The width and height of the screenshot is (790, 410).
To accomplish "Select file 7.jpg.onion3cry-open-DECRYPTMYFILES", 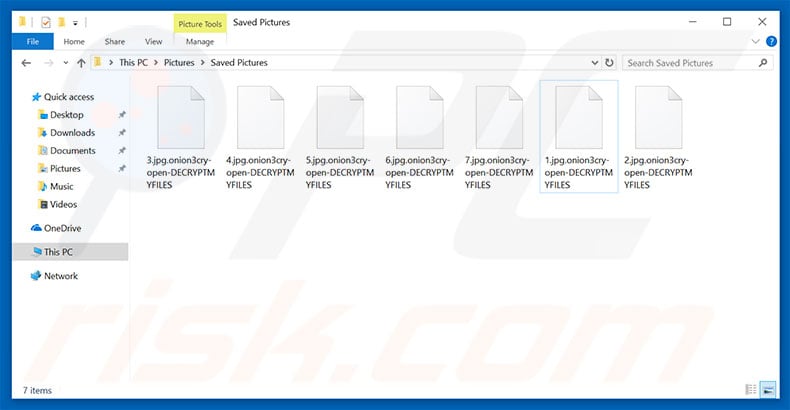I will click(x=499, y=136).
